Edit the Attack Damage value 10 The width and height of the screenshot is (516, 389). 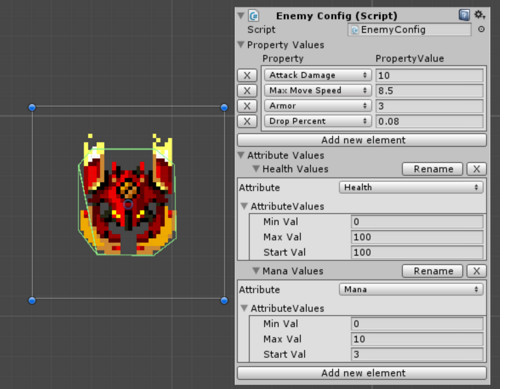point(430,75)
